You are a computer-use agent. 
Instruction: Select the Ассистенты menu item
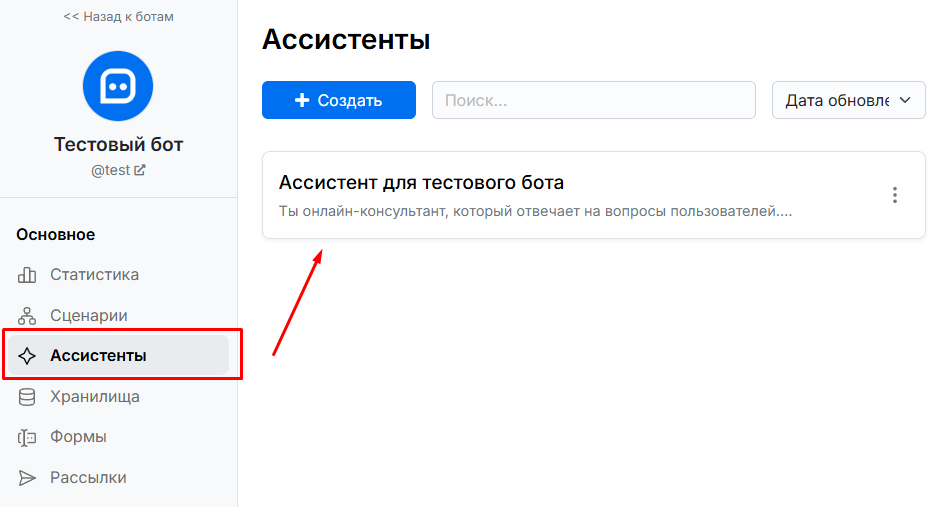(118, 356)
